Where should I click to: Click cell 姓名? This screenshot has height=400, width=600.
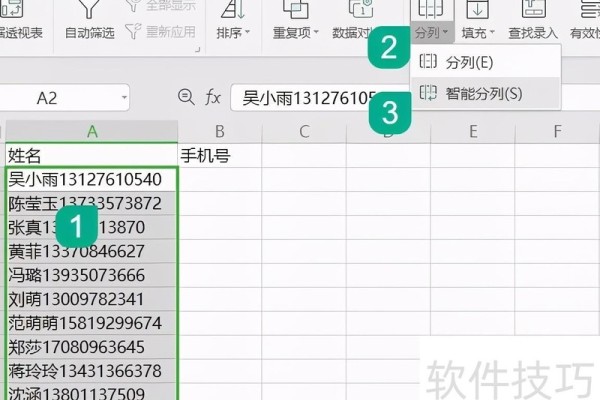click(x=92, y=155)
